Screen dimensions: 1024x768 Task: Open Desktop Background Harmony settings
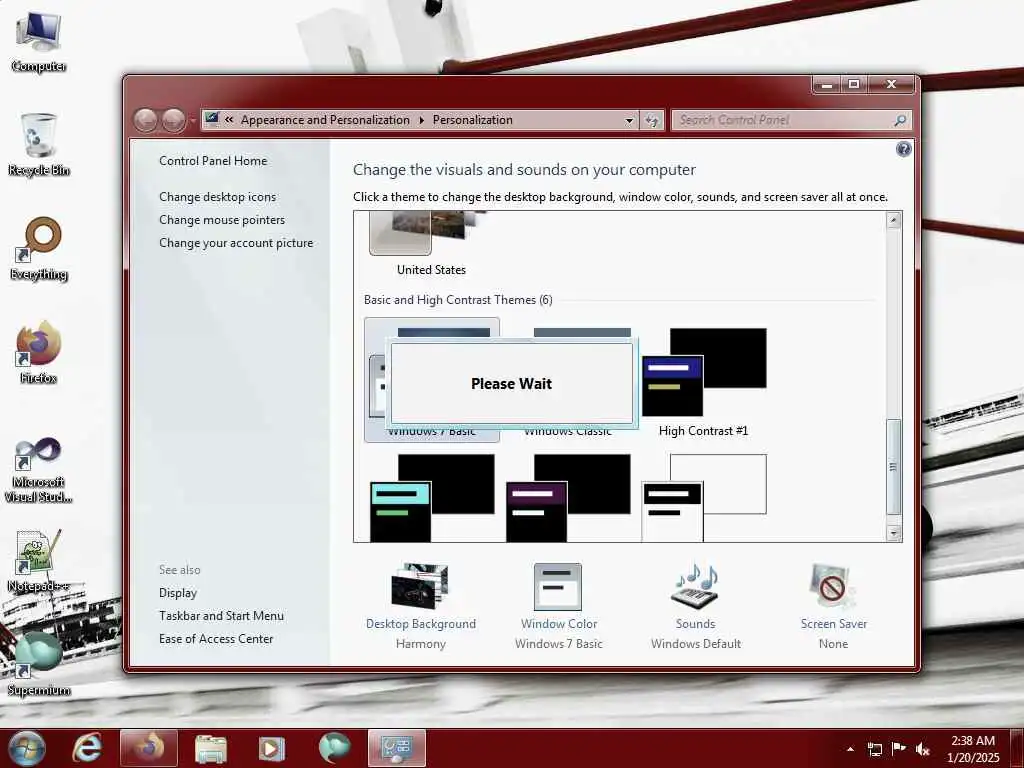pyautogui.click(x=421, y=607)
